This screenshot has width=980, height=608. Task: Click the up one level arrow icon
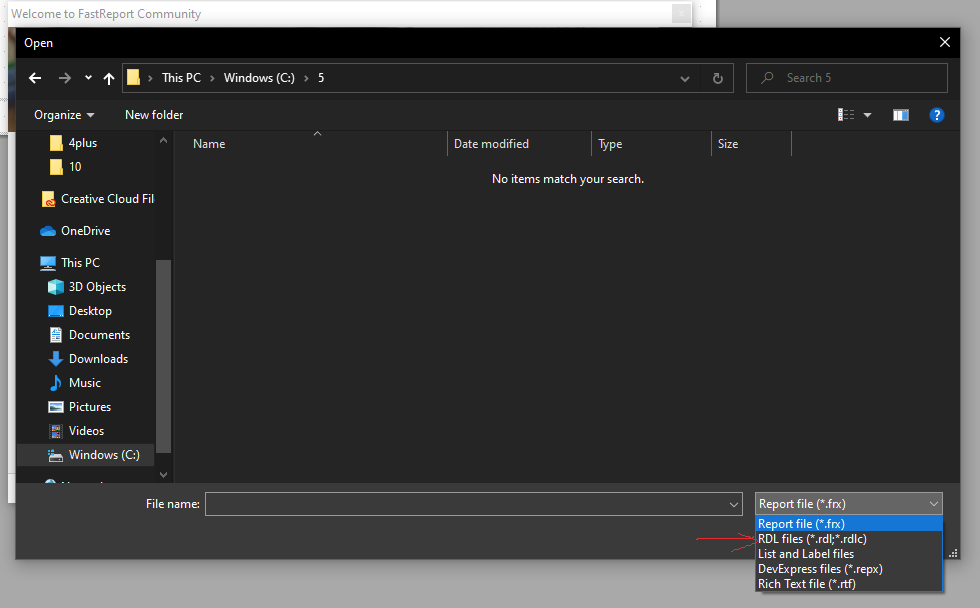tap(108, 77)
